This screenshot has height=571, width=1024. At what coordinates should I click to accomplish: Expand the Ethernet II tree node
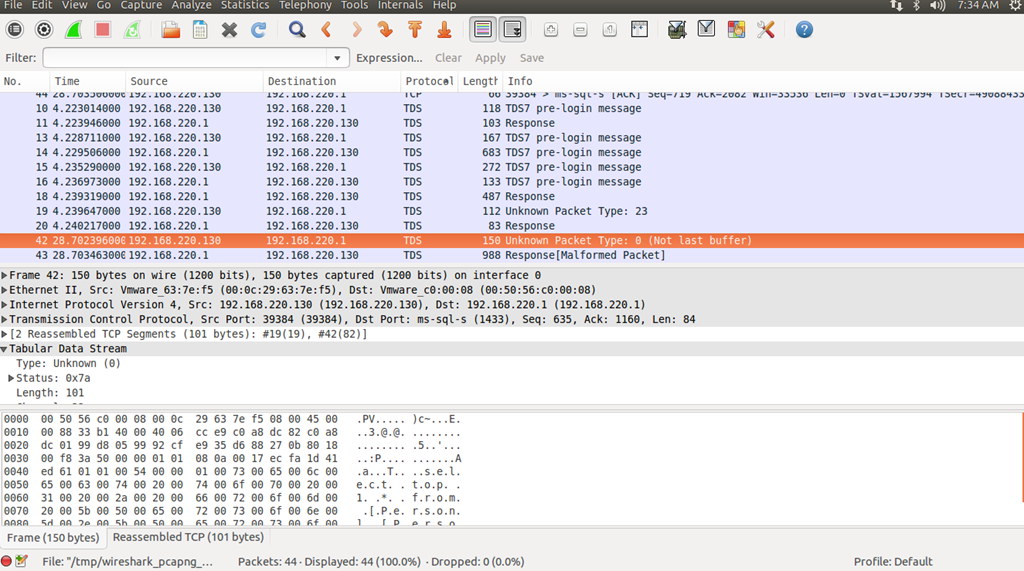5,290
